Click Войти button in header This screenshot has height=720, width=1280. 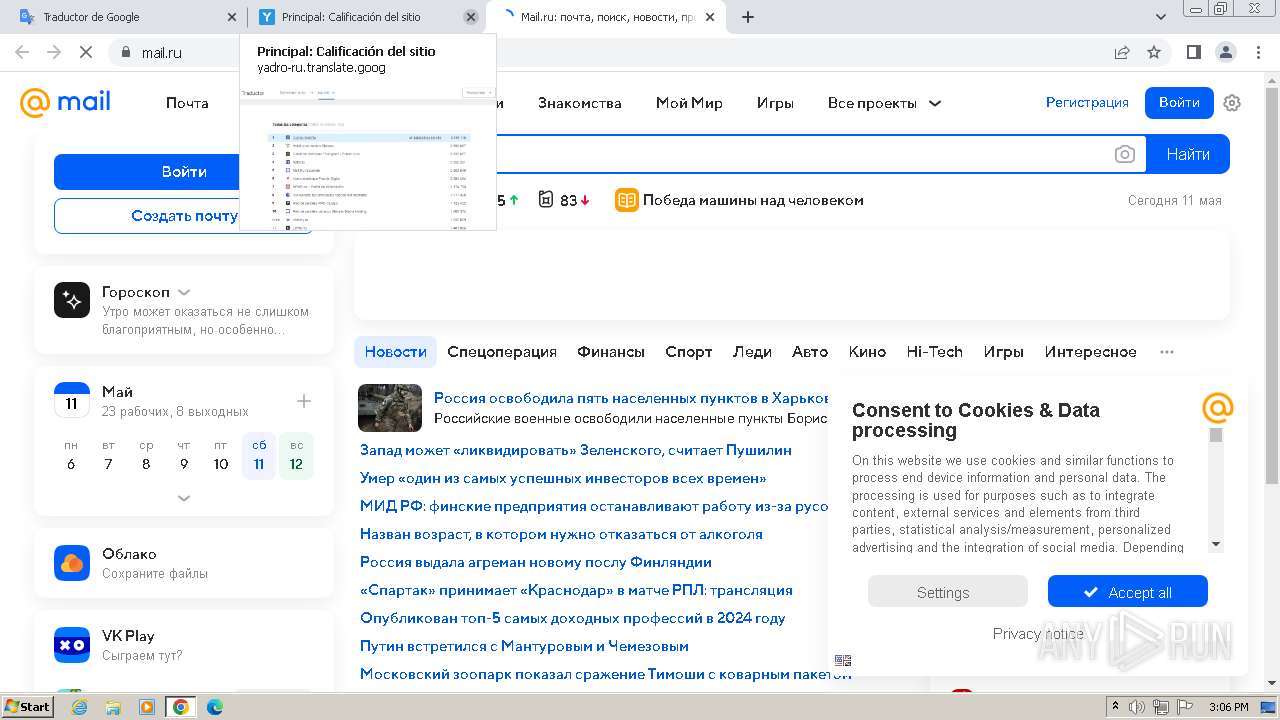pos(1179,102)
